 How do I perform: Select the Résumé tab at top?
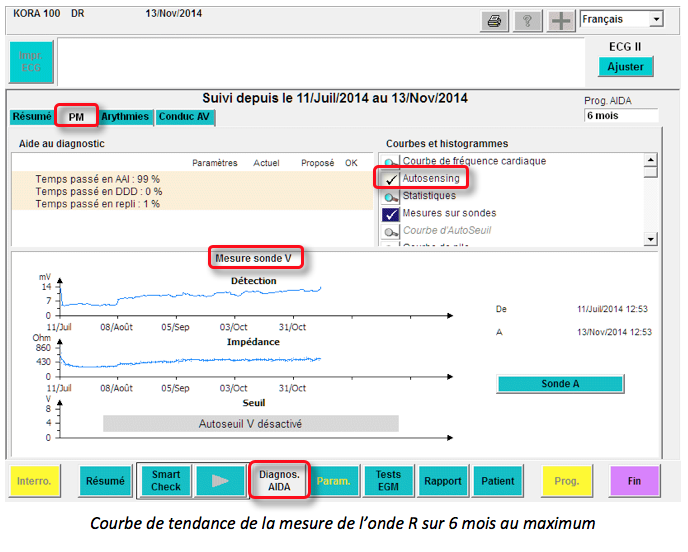pyautogui.click(x=32, y=117)
